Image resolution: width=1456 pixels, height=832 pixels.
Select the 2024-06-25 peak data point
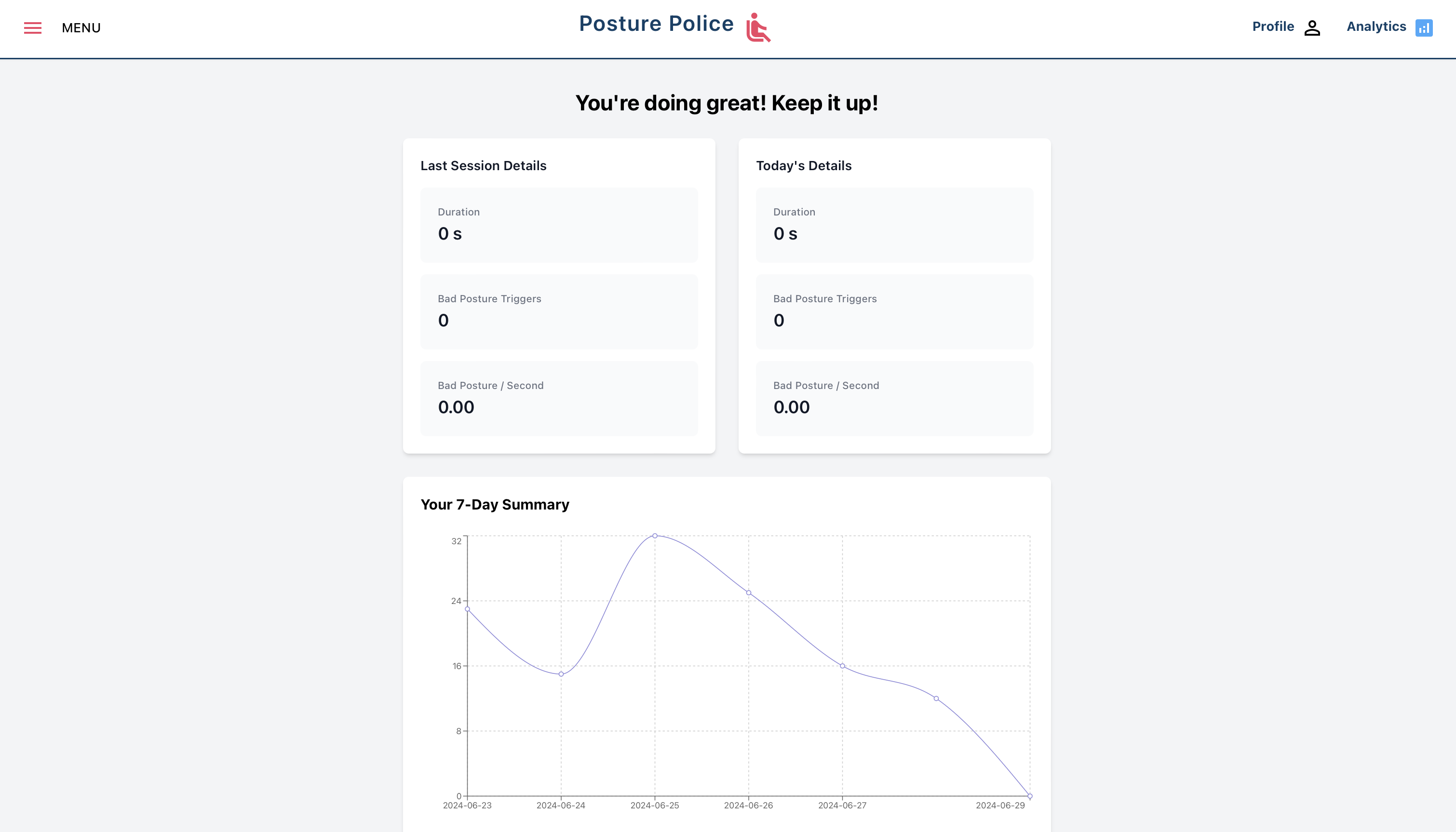pyautogui.click(x=655, y=536)
